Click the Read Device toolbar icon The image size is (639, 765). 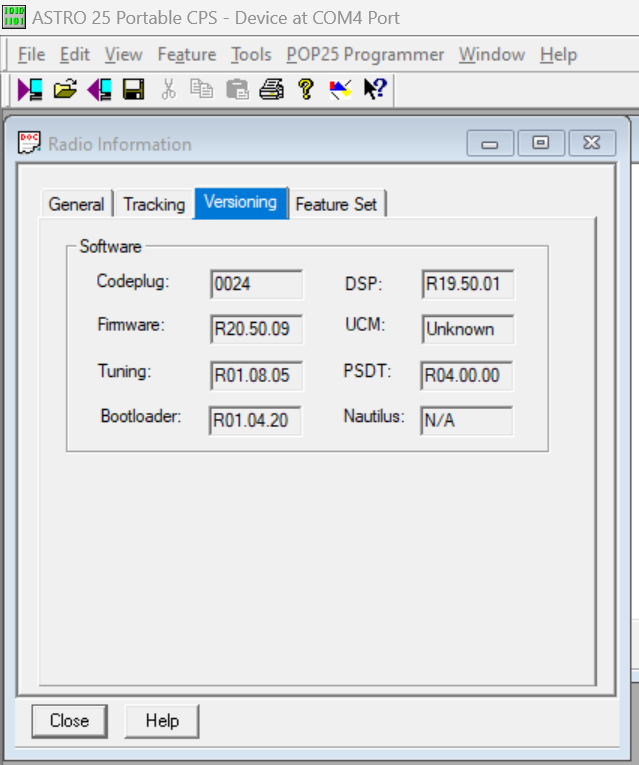30,90
